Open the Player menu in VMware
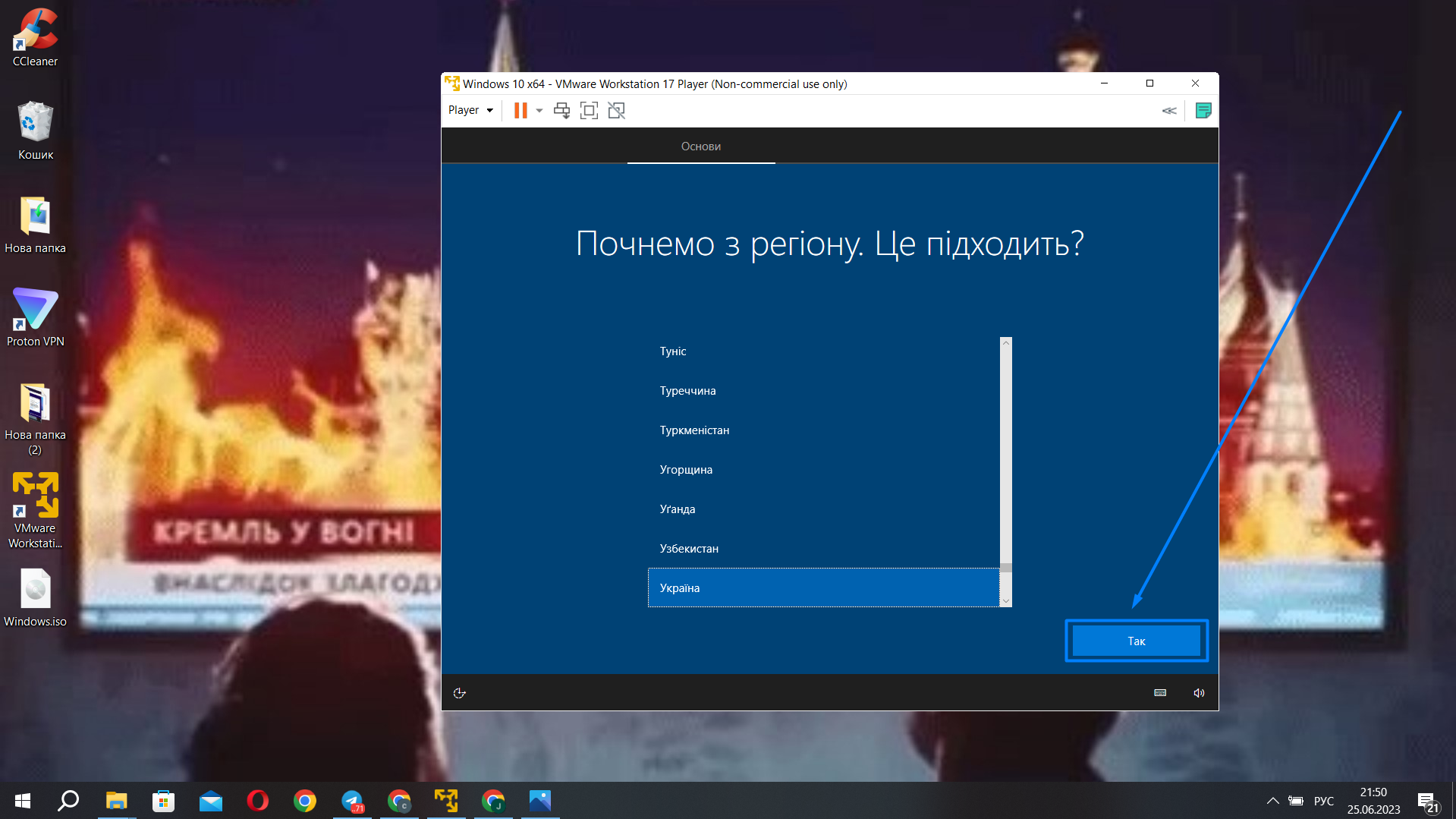Image resolution: width=1456 pixels, height=819 pixels. [470, 111]
